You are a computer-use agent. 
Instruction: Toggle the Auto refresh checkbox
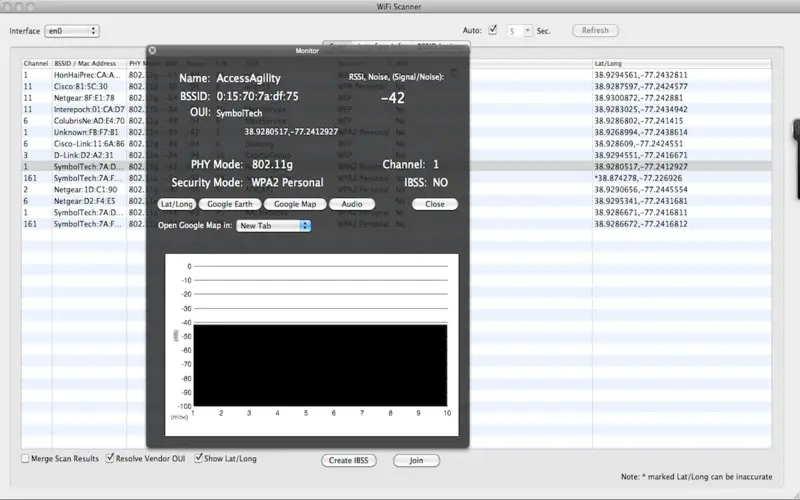pos(492,30)
